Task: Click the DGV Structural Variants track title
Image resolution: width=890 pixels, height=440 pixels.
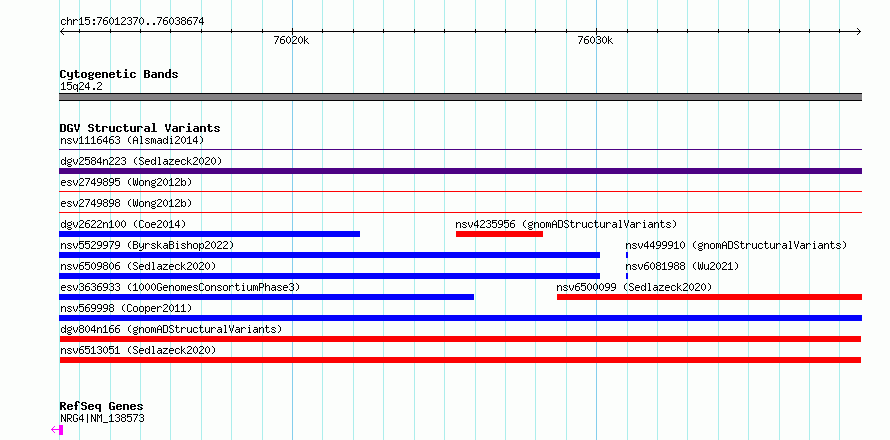Action: click(140, 128)
